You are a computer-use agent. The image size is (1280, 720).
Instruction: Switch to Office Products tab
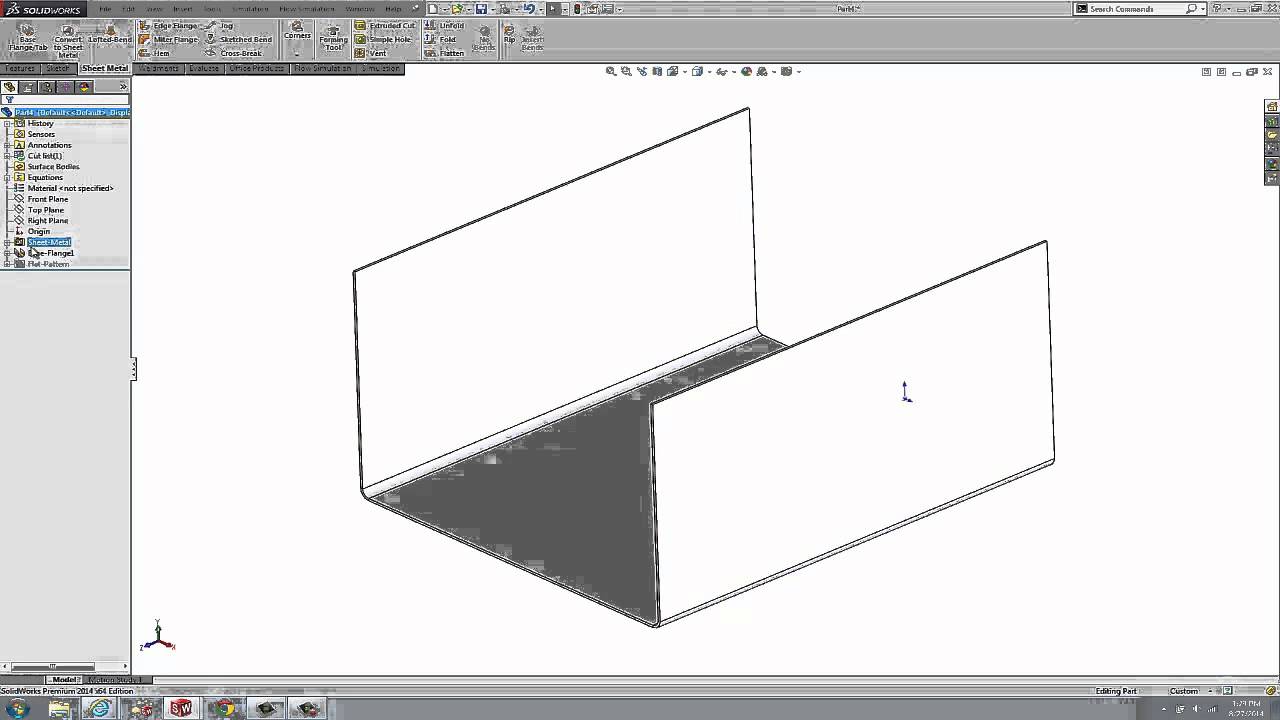coord(257,69)
